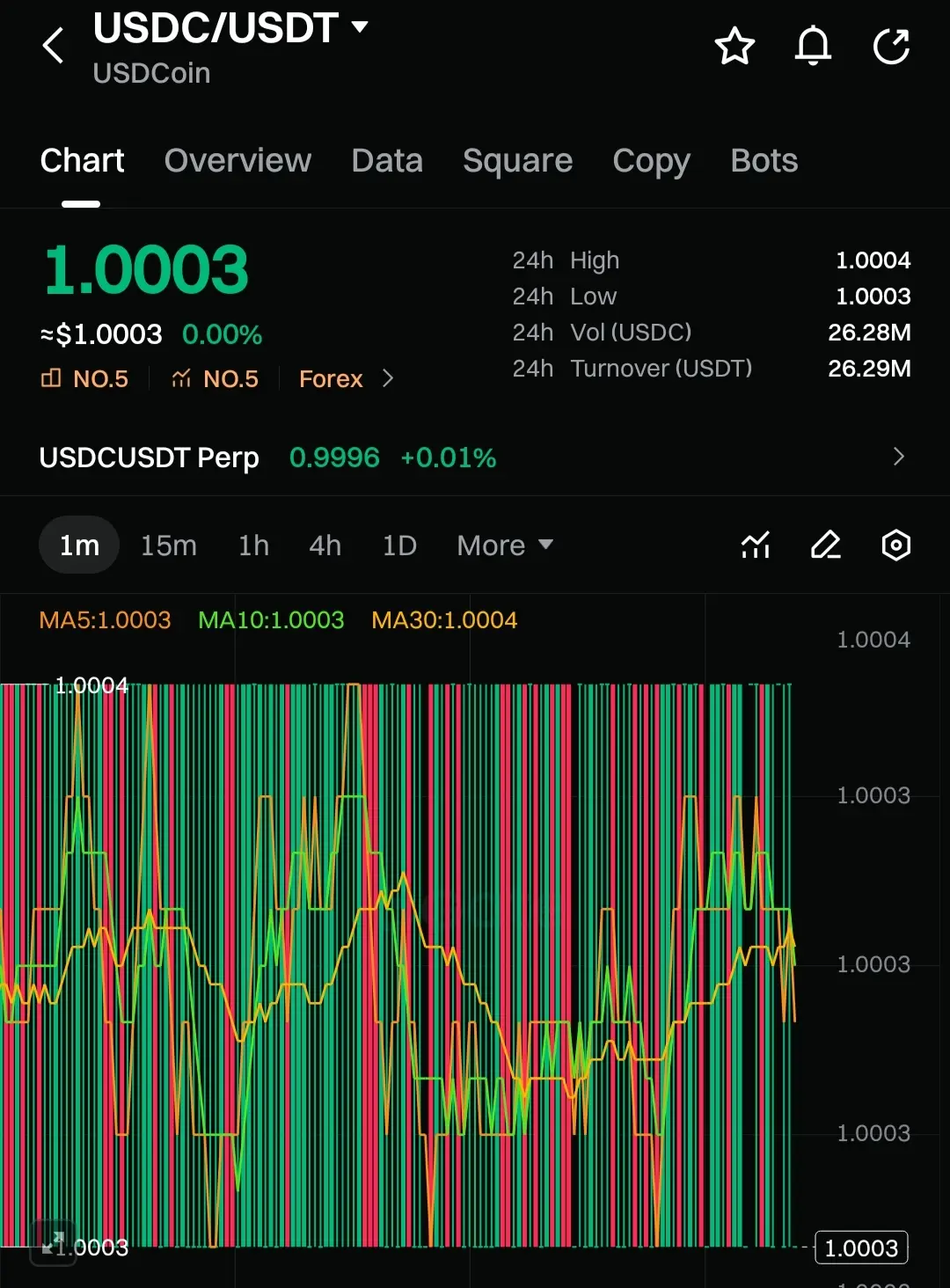Go to the Copy tab
The height and width of the screenshot is (1288, 950).
tap(651, 161)
